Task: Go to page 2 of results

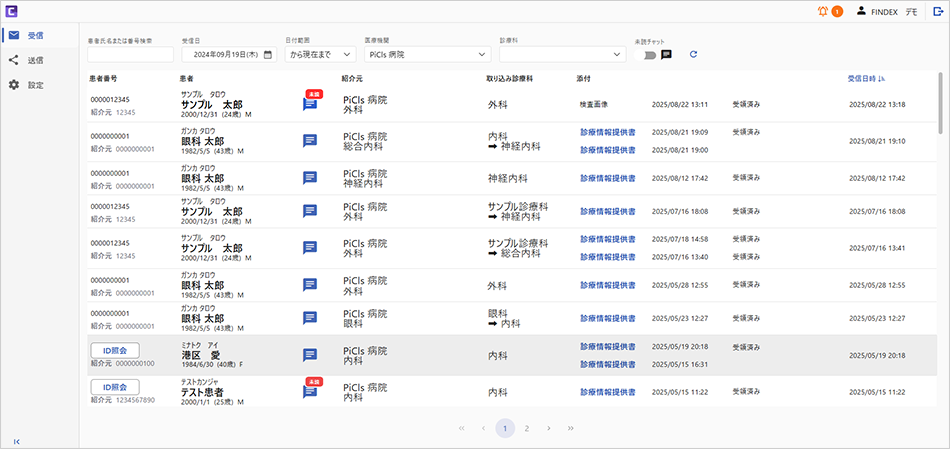Action: pyautogui.click(x=527, y=428)
